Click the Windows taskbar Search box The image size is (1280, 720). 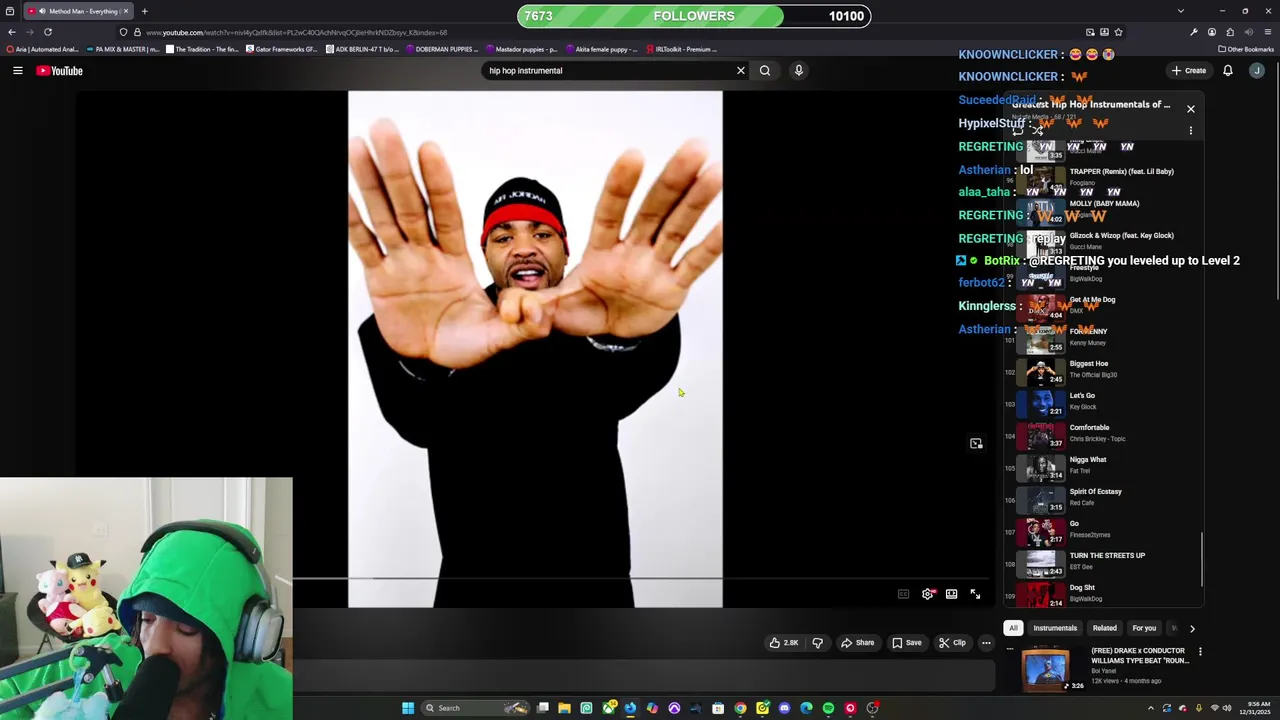tap(476, 708)
